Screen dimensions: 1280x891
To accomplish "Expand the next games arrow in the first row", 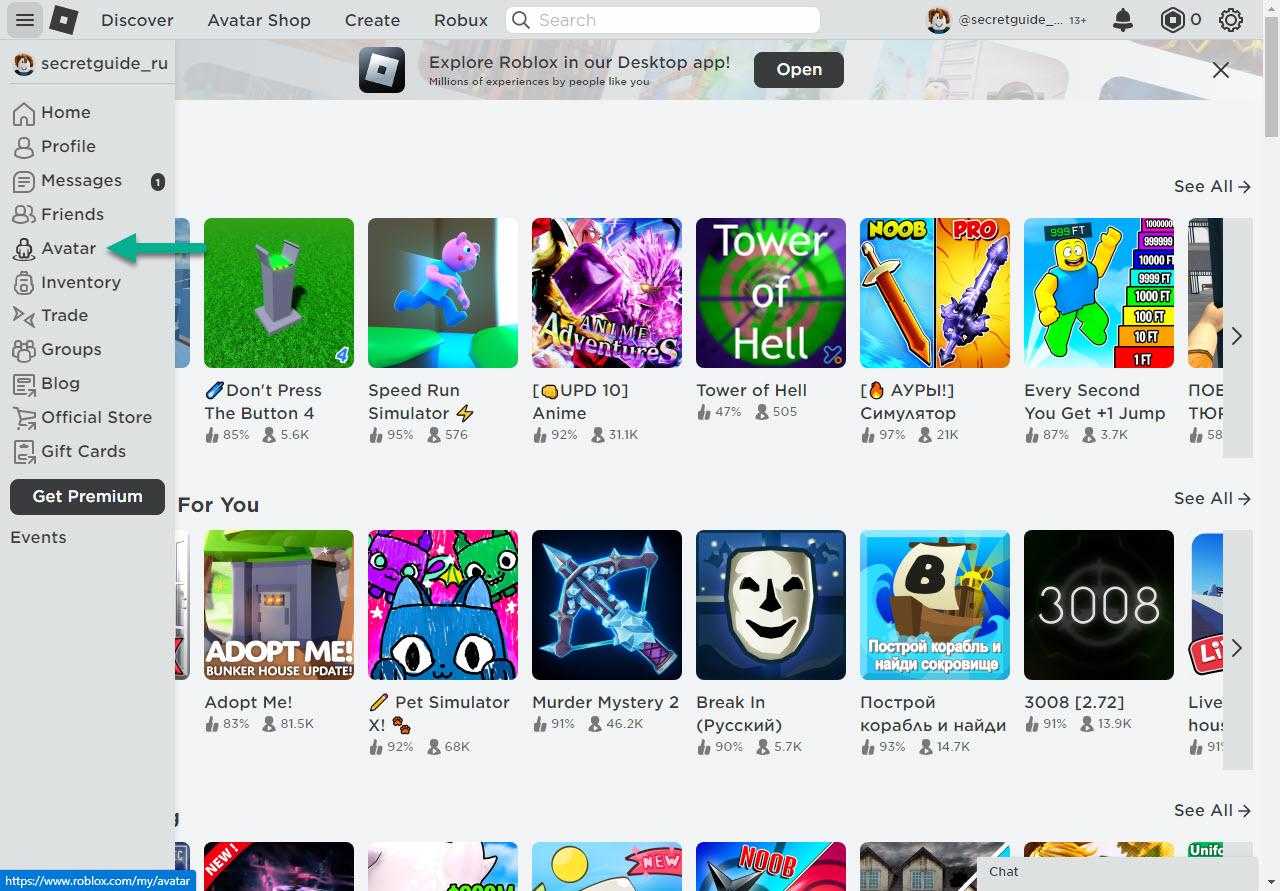I will [x=1237, y=336].
